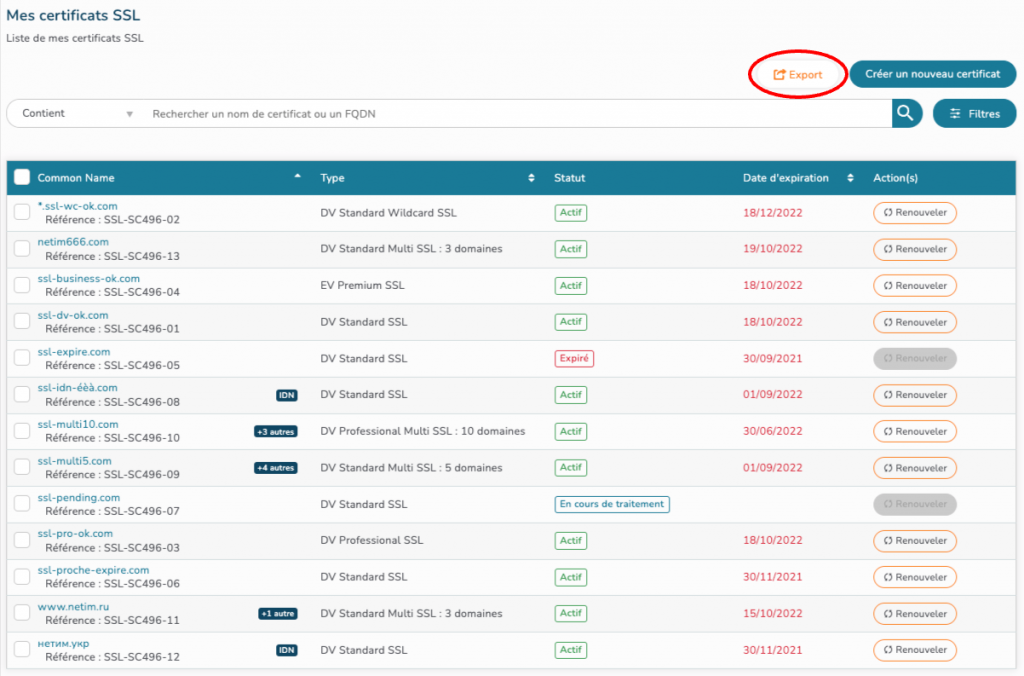Click the +1 autre badge on www.netim.ru

(x=278, y=614)
